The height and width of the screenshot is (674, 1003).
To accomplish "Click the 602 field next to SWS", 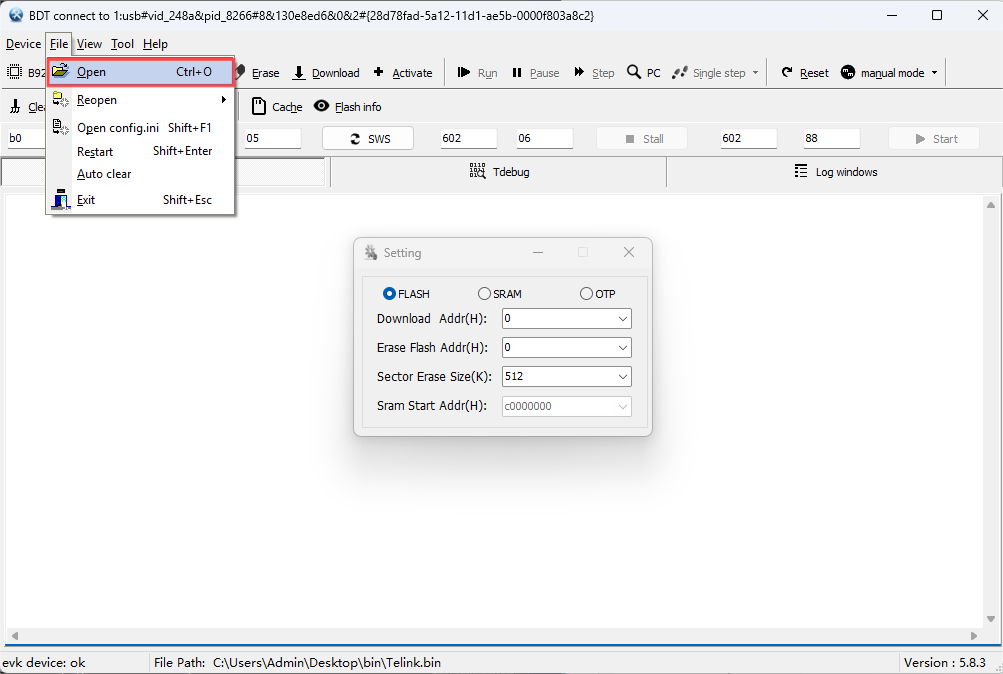I will (x=469, y=138).
